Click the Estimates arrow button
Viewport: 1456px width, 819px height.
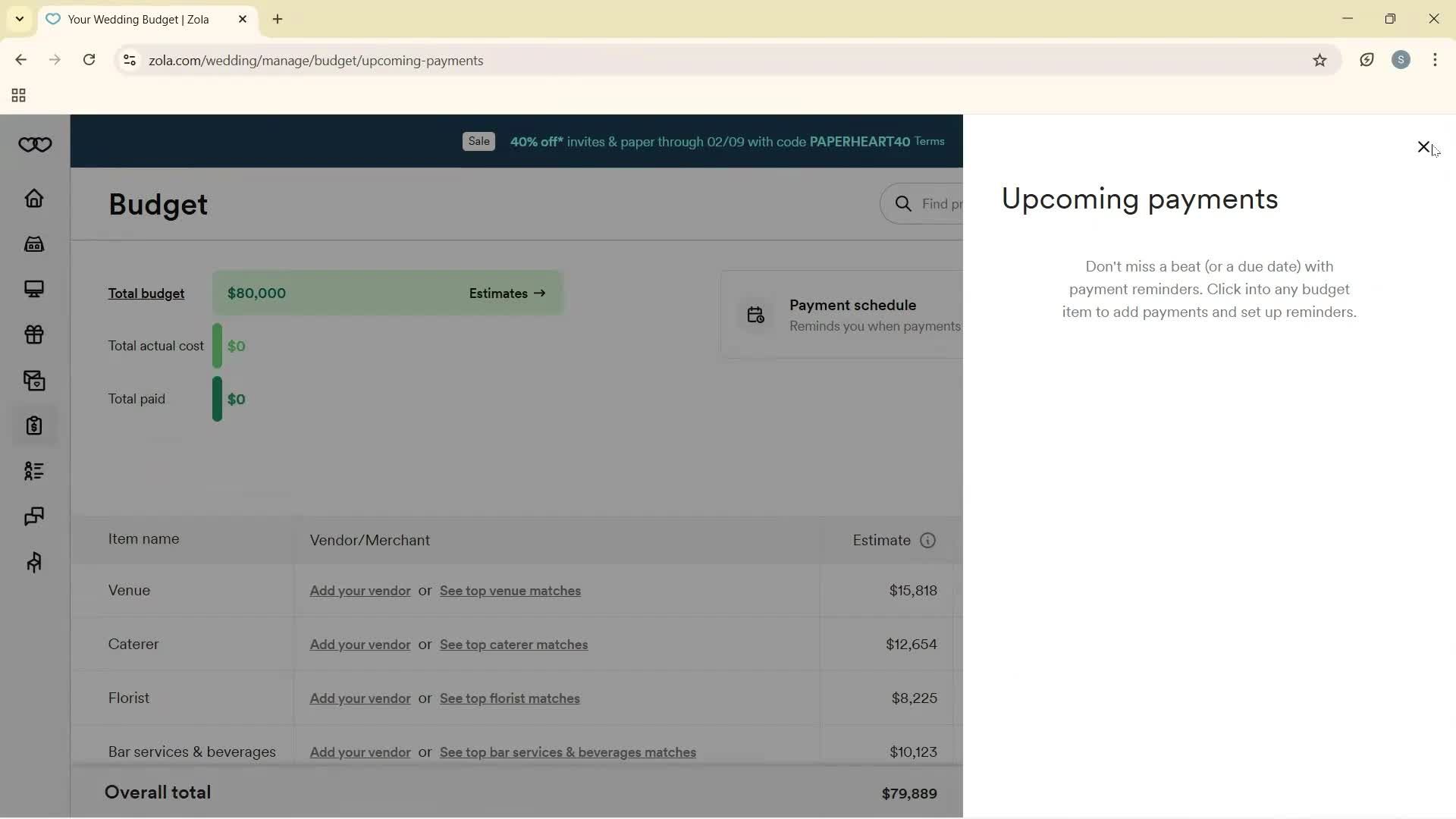(x=508, y=293)
